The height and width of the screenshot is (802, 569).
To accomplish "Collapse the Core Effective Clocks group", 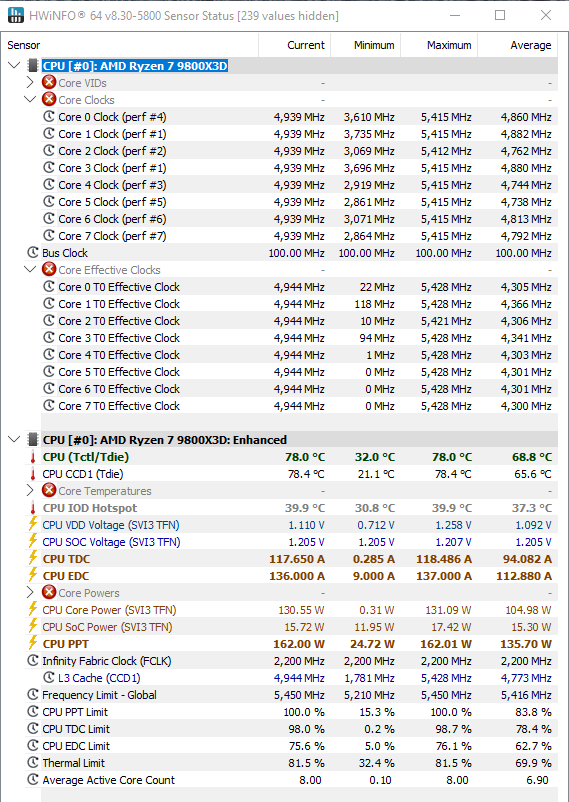I will tap(30, 269).
